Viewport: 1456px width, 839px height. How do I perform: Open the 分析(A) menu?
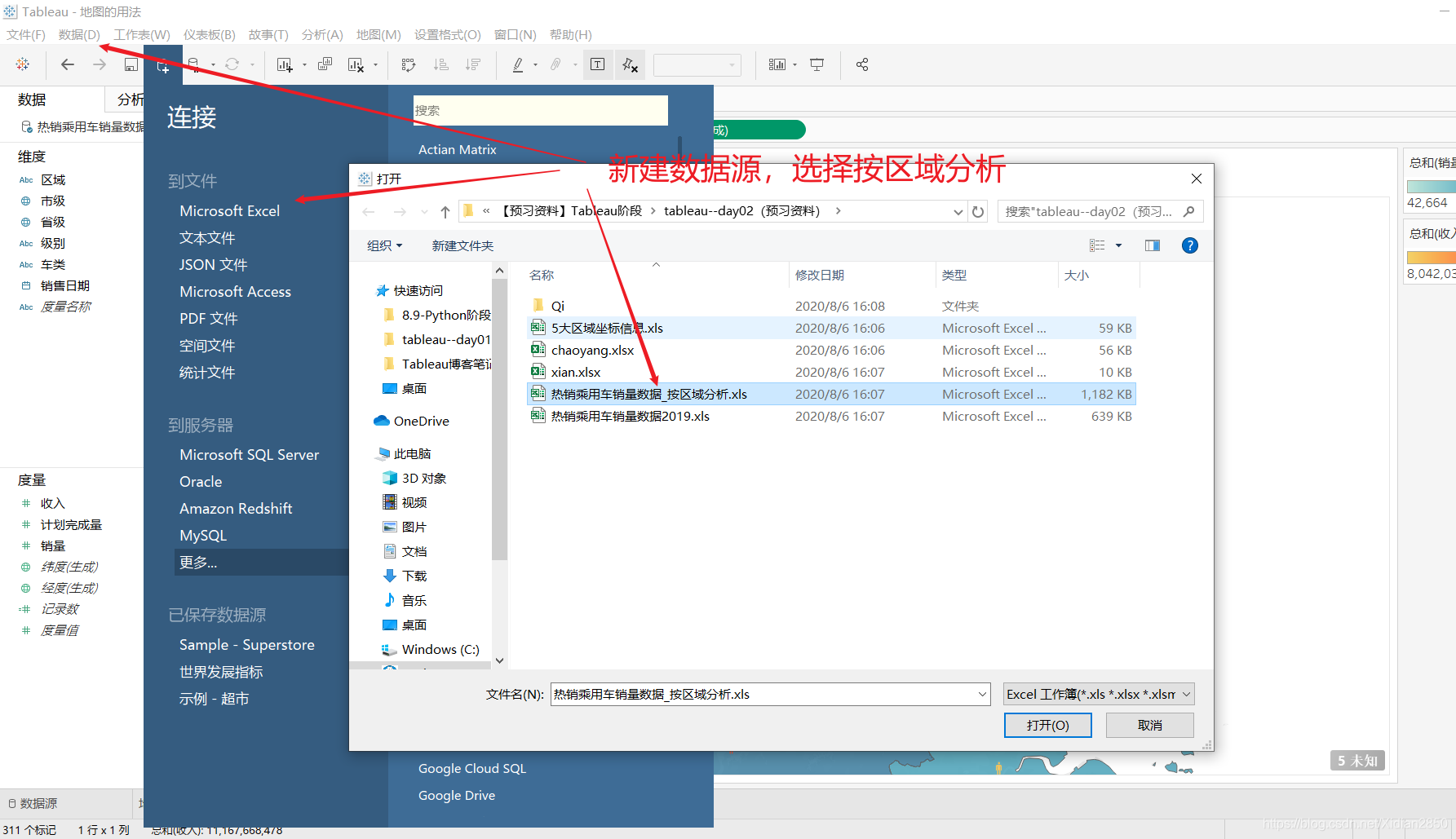(x=322, y=34)
